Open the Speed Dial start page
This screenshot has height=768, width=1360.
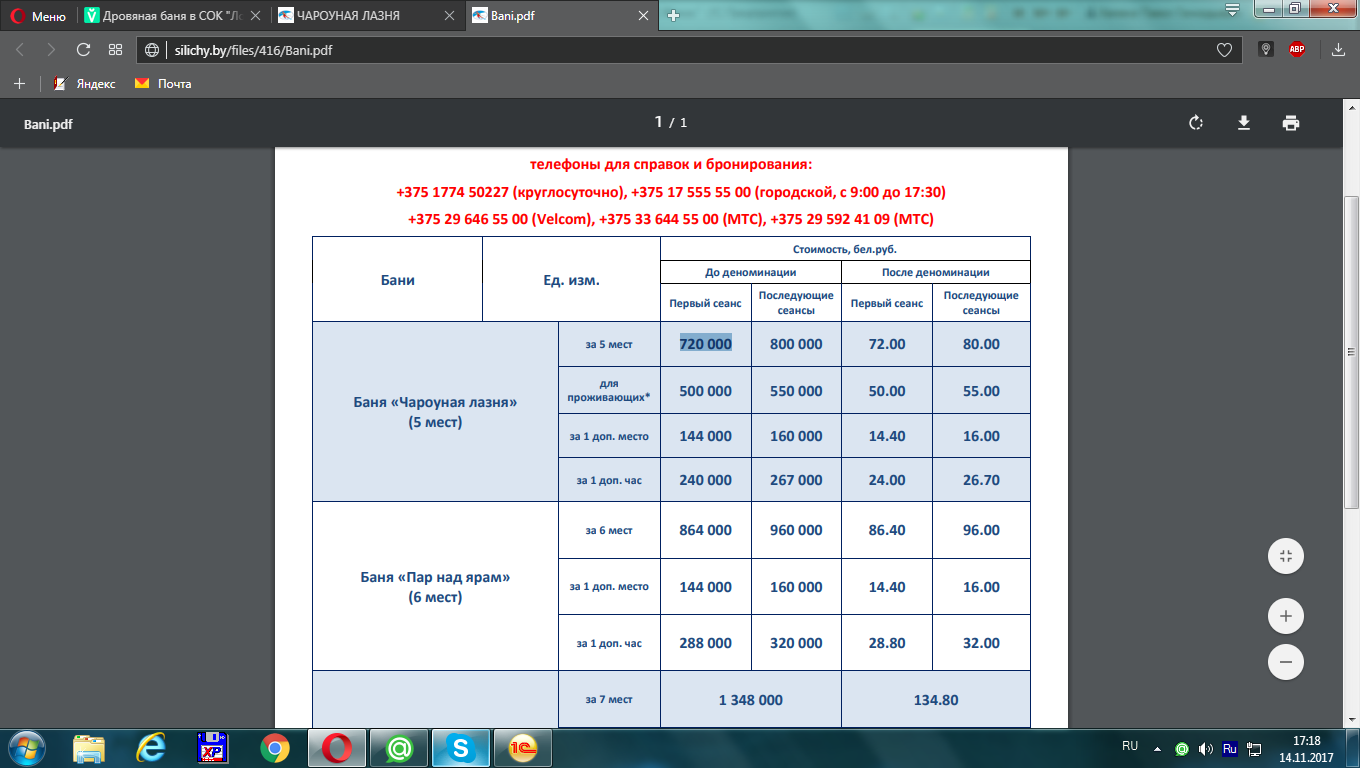click(x=115, y=50)
